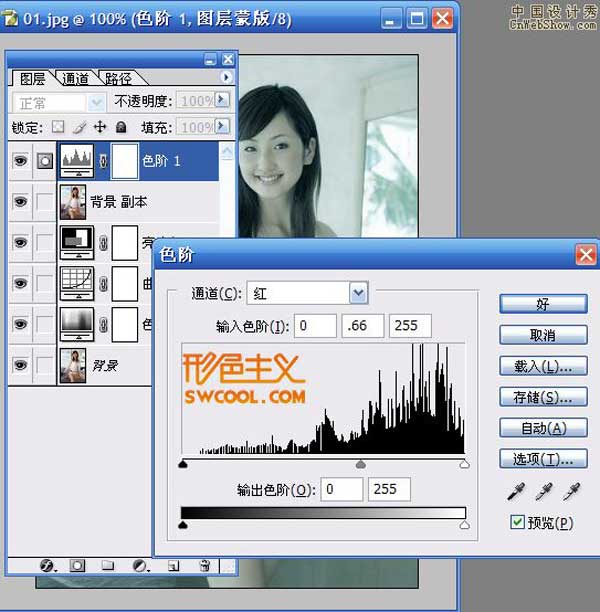Select the white point eyedropper in Levels
Image resolution: width=600 pixels, height=612 pixels.
click(572, 491)
